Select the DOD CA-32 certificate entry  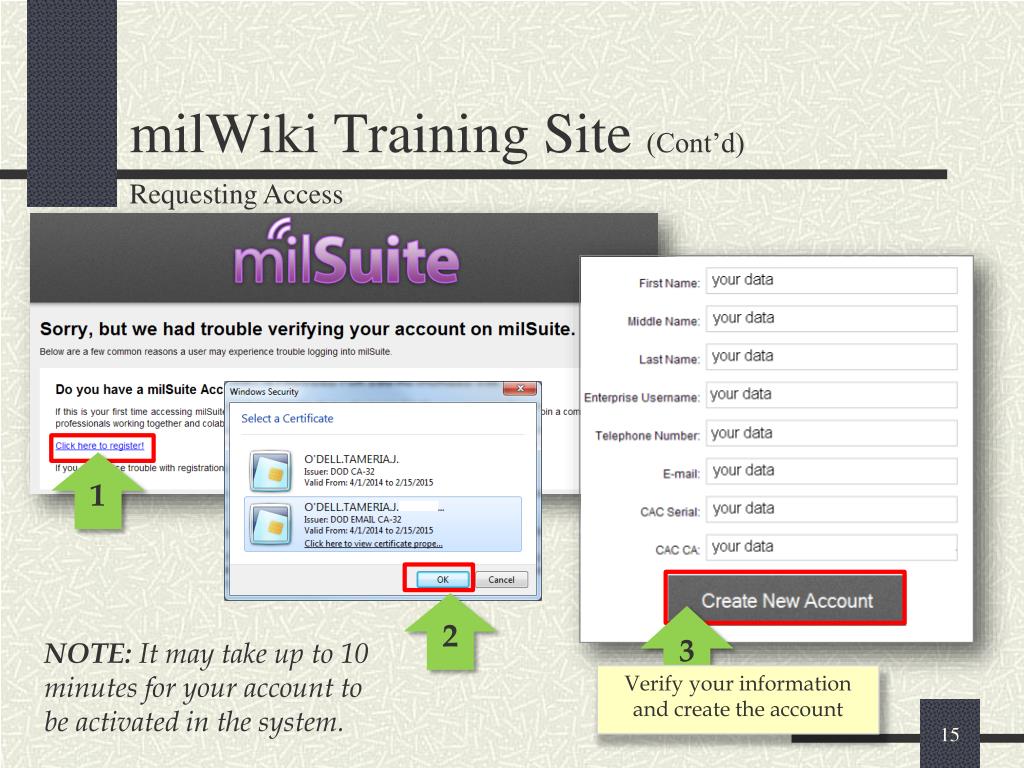click(383, 470)
